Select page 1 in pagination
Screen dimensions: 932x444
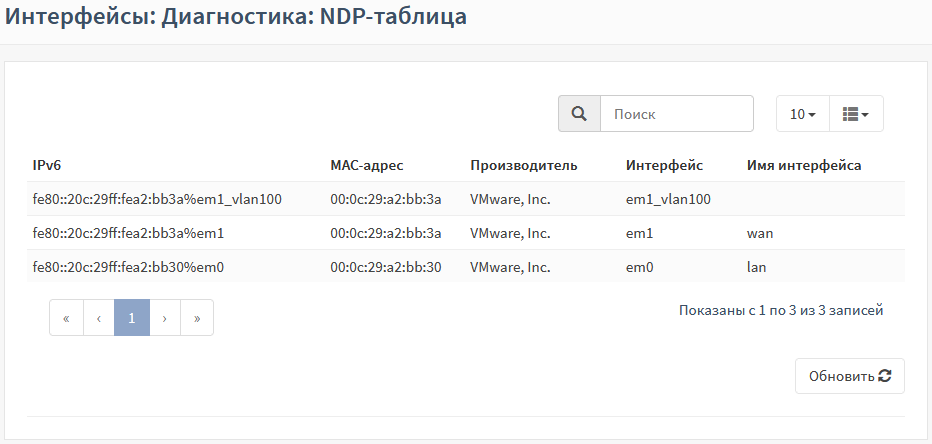point(131,318)
